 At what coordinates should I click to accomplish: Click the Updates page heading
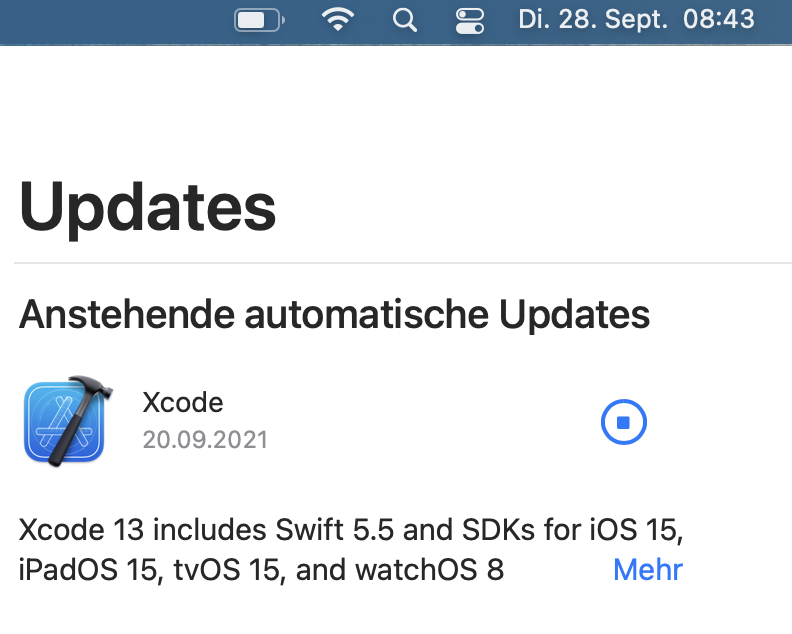tap(147, 207)
